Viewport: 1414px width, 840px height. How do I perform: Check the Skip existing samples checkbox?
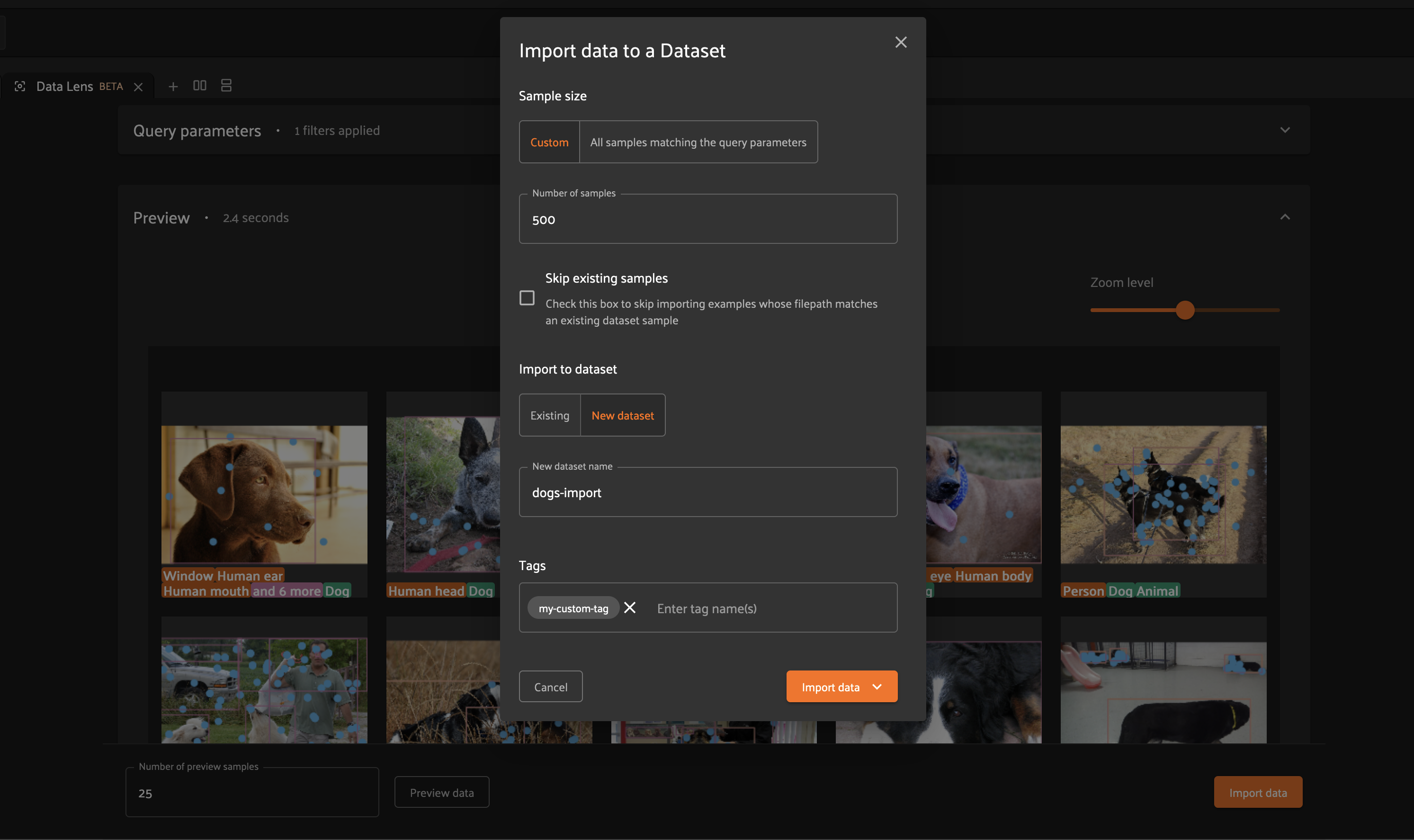tap(527, 298)
